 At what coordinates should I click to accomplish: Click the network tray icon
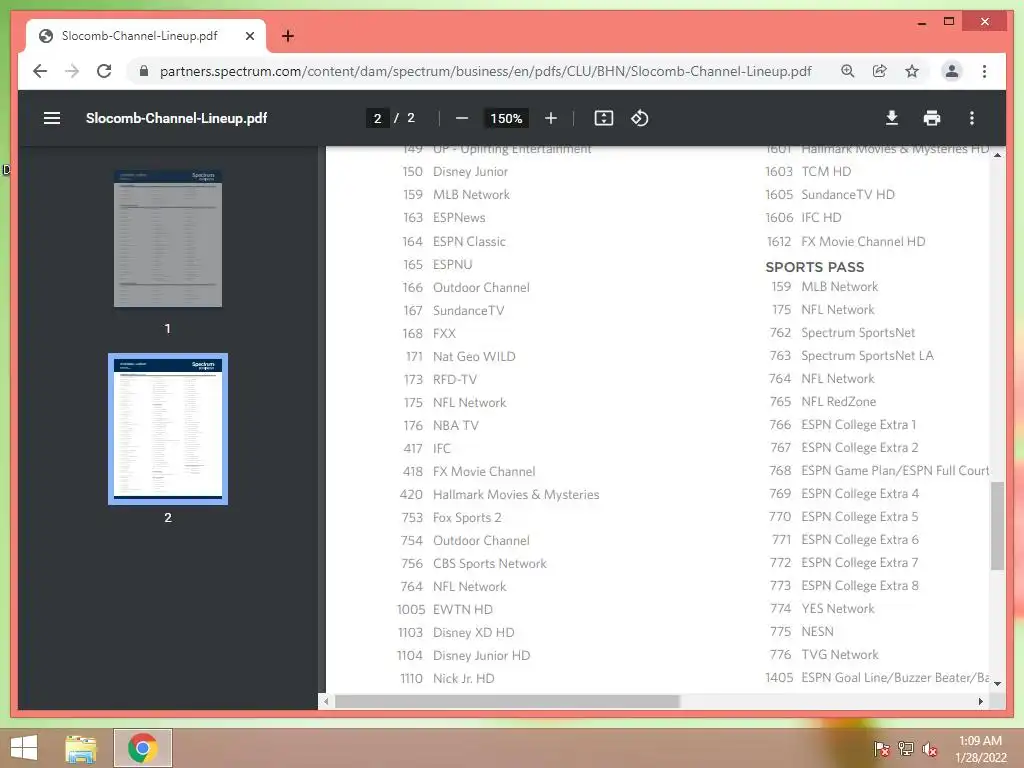click(x=906, y=748)
